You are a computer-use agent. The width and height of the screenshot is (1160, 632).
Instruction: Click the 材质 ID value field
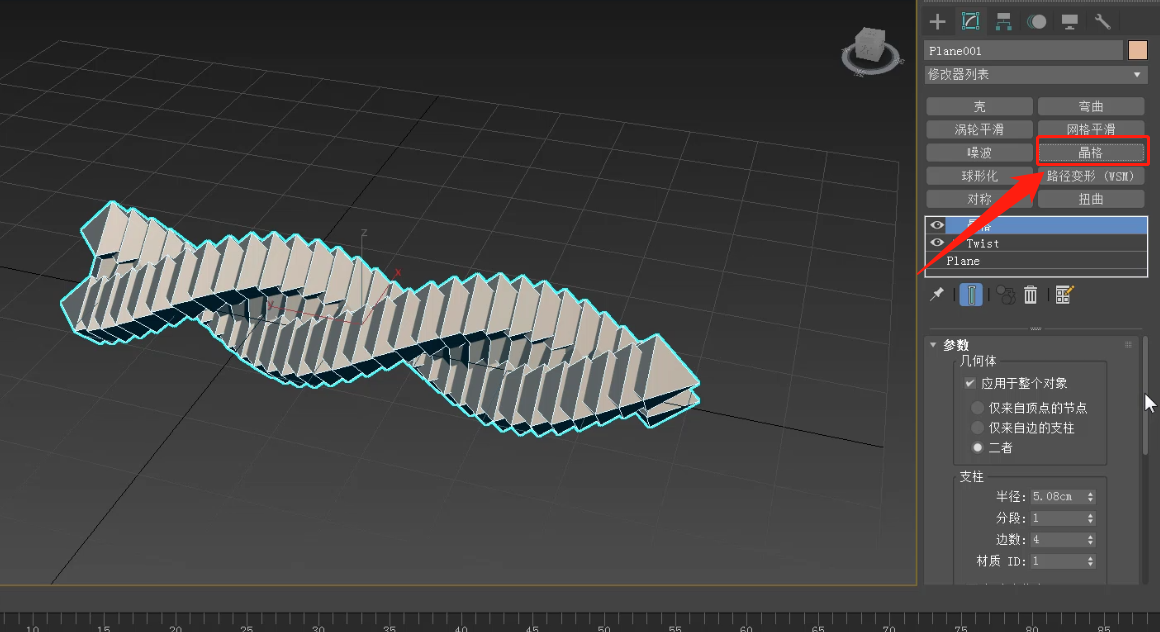(x=1057, y=562)
